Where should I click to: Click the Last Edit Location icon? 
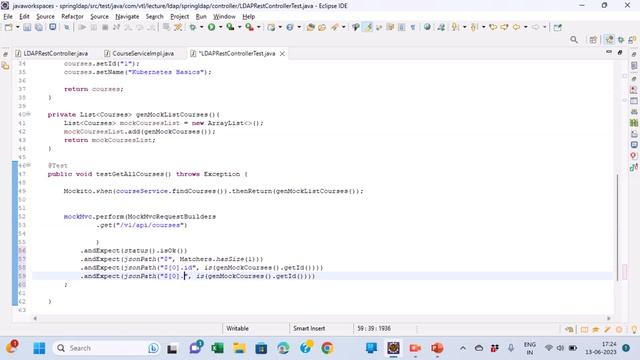coord(493,27)
